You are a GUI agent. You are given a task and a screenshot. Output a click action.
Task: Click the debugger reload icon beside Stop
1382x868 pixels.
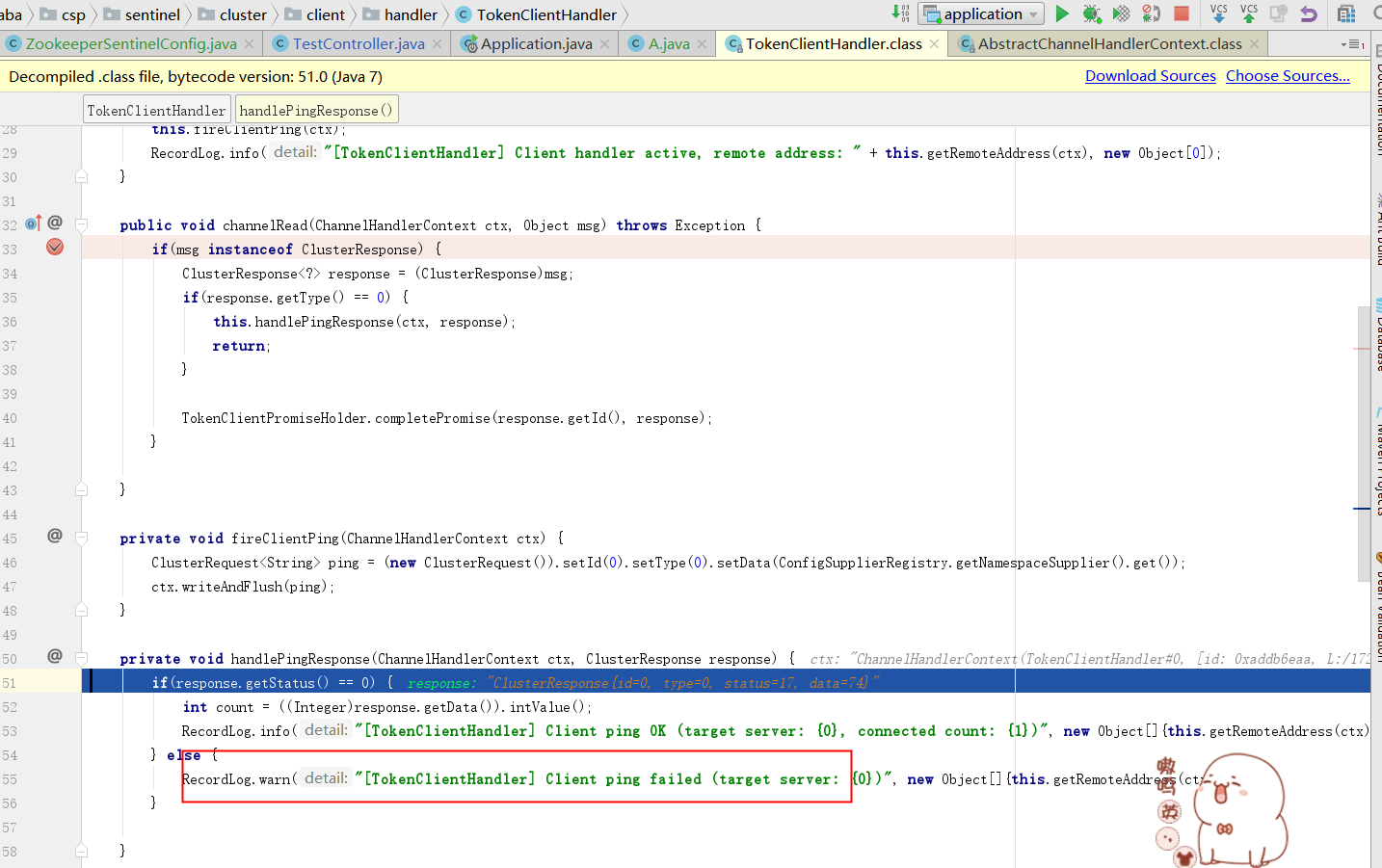point(1152,13)
